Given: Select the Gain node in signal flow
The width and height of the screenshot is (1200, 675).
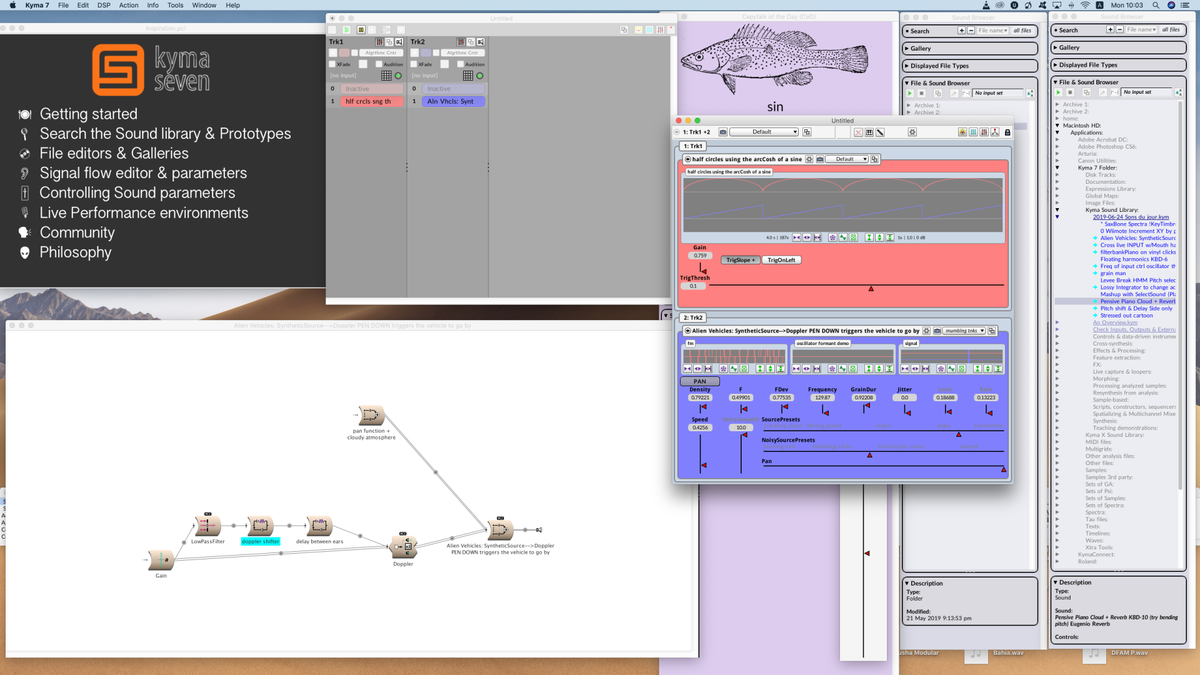Looking at the screenshot, I should tap(161, 559).
